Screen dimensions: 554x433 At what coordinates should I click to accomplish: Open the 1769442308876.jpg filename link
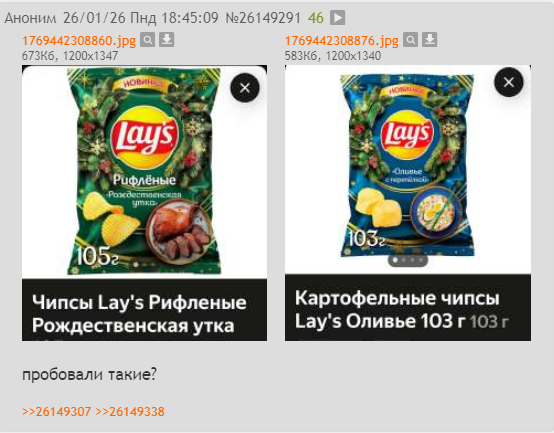pos(342,41)
